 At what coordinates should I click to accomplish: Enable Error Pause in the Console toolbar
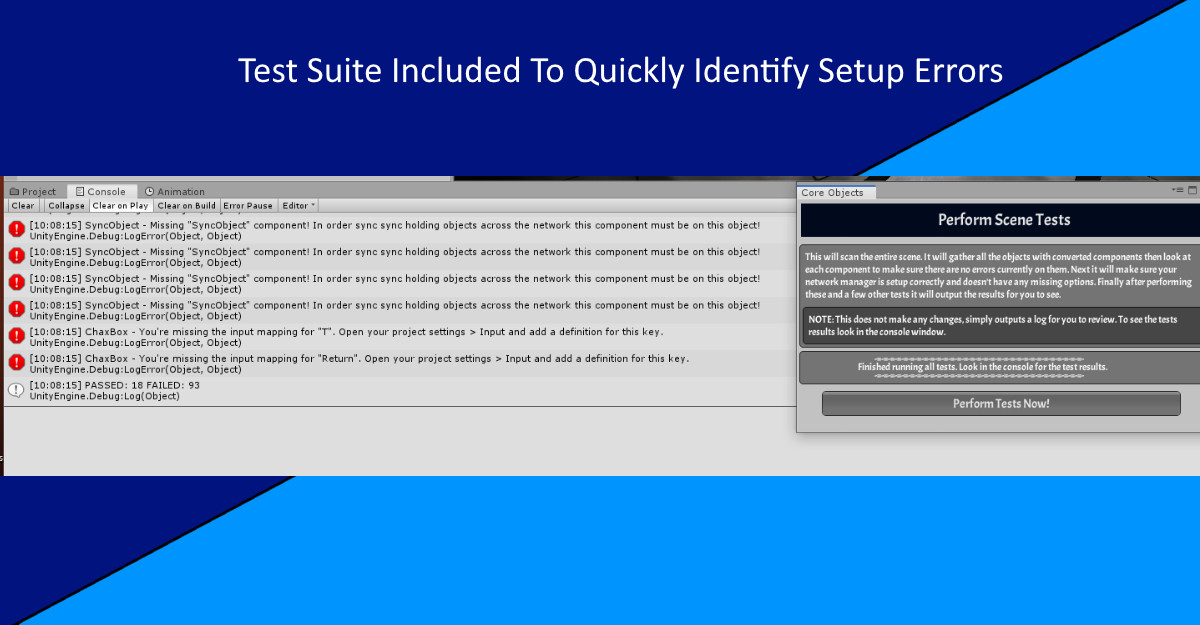coord(248,206)
